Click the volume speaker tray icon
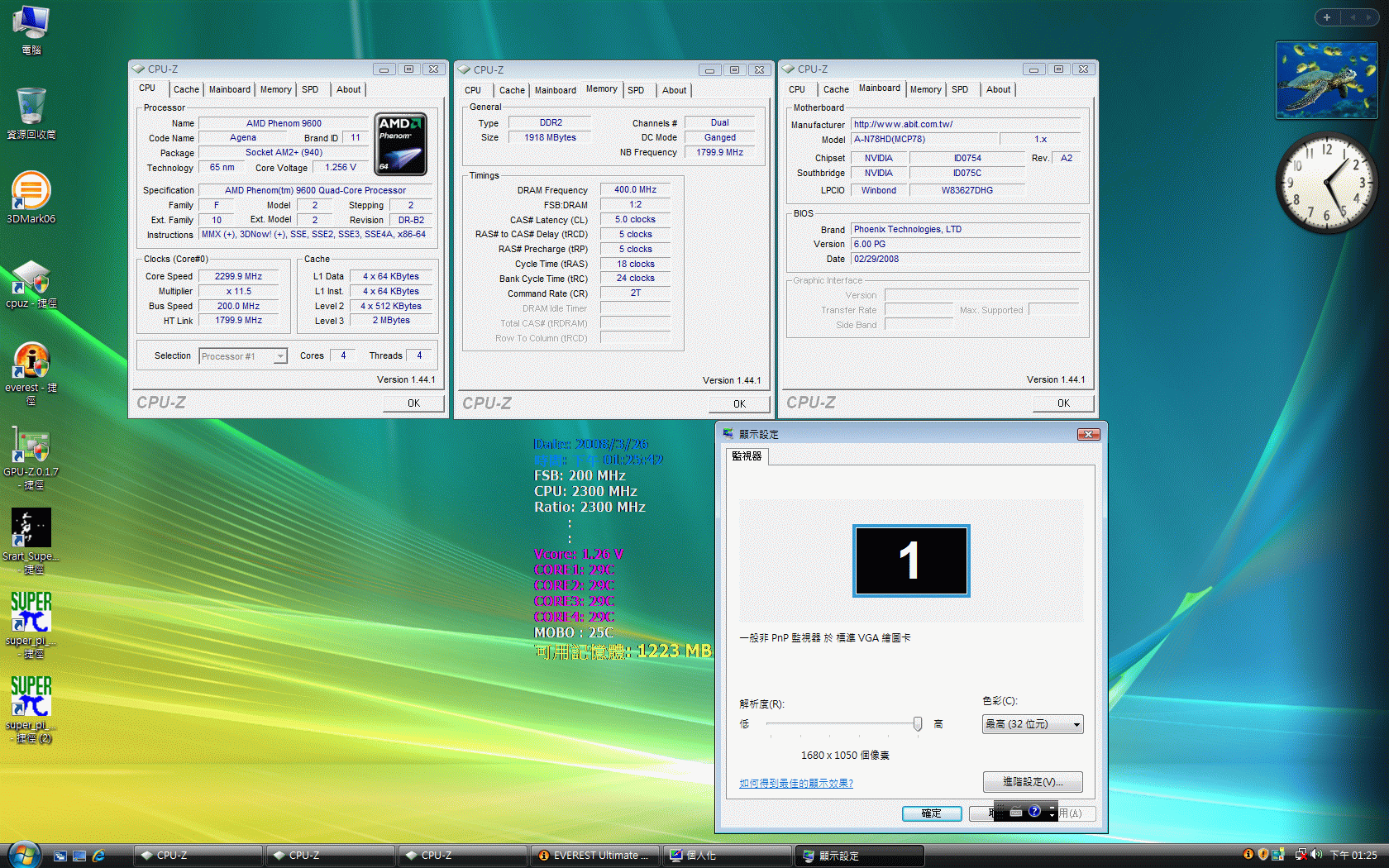The height and width of the screenshot is (868, 1389). click(x=1316, y=855)
